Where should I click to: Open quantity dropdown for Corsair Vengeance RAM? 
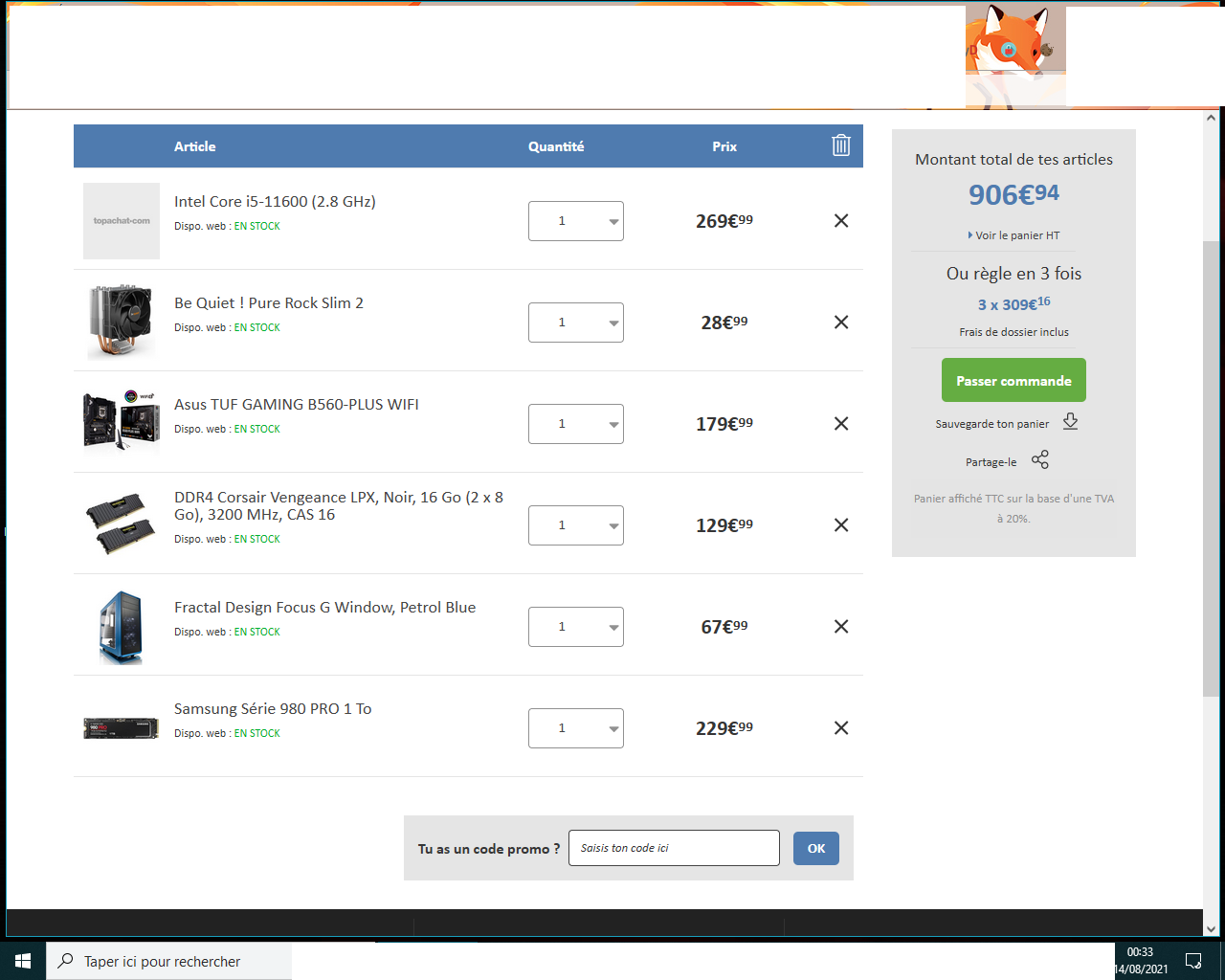[x=576, y=525]
